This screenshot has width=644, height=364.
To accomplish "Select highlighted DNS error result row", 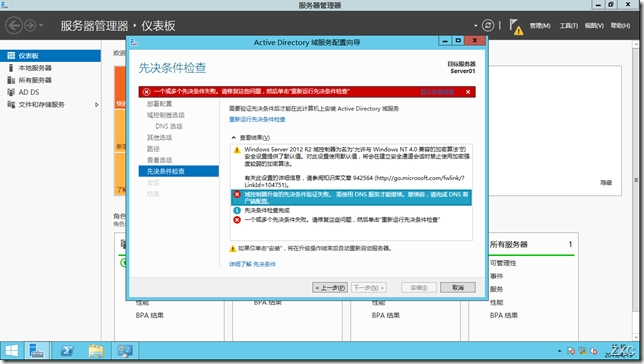I will pos(351,198).
